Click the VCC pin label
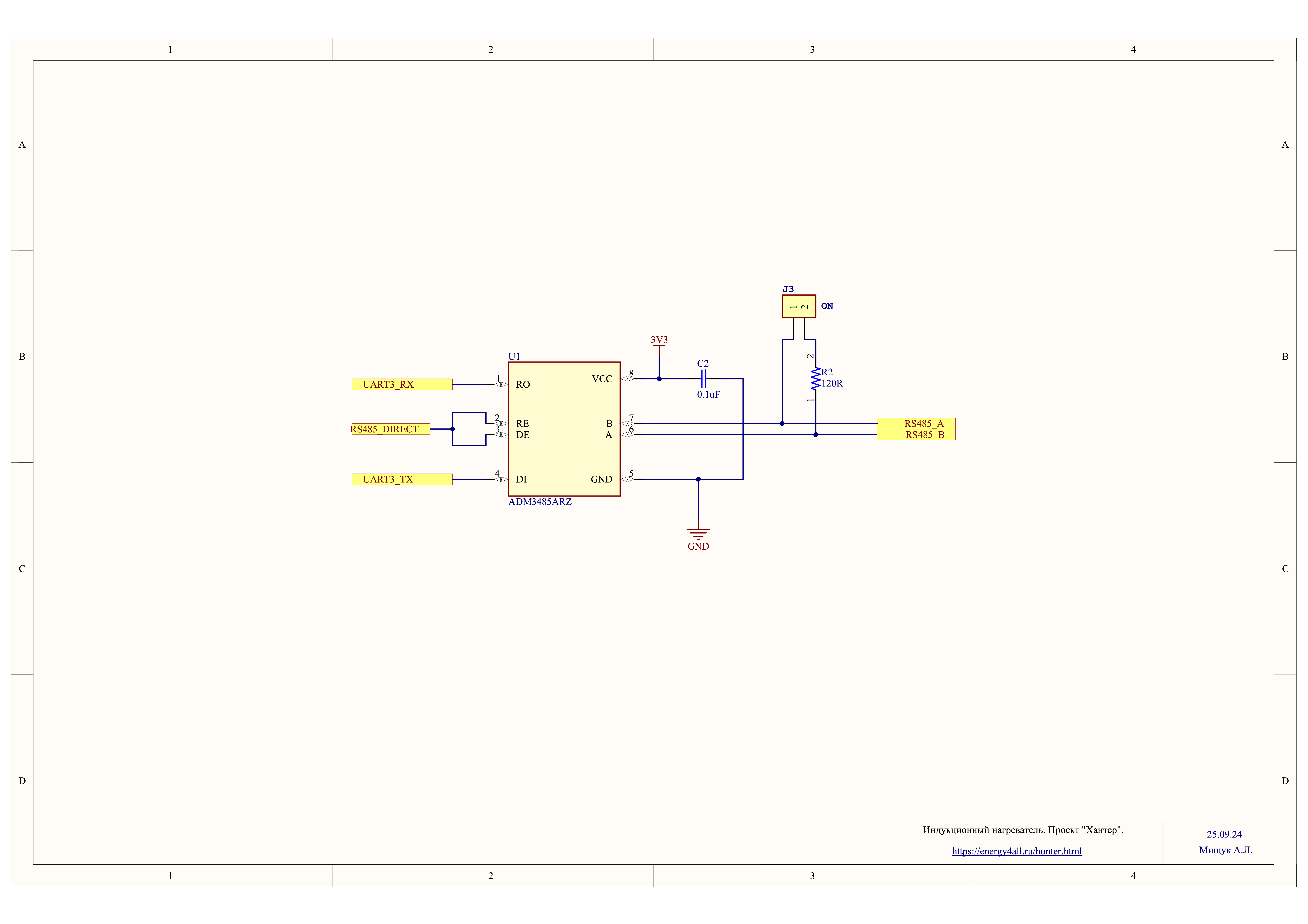 pyautogui.click(x=602, y=379)
